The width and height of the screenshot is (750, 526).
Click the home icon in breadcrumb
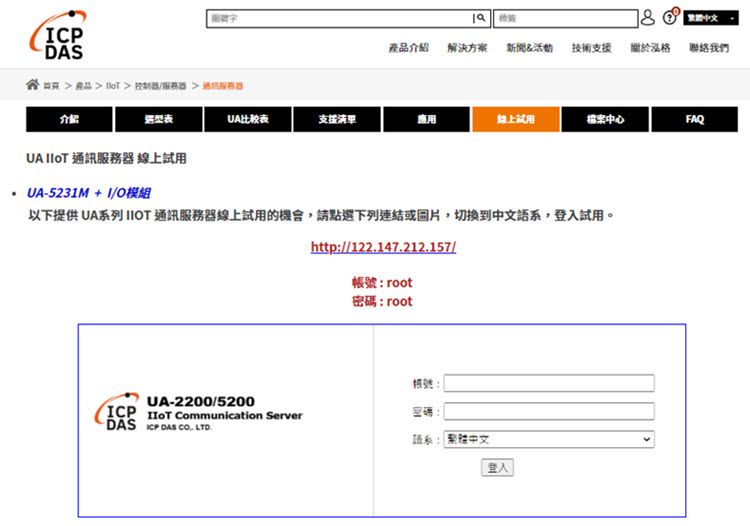point(33,85)
